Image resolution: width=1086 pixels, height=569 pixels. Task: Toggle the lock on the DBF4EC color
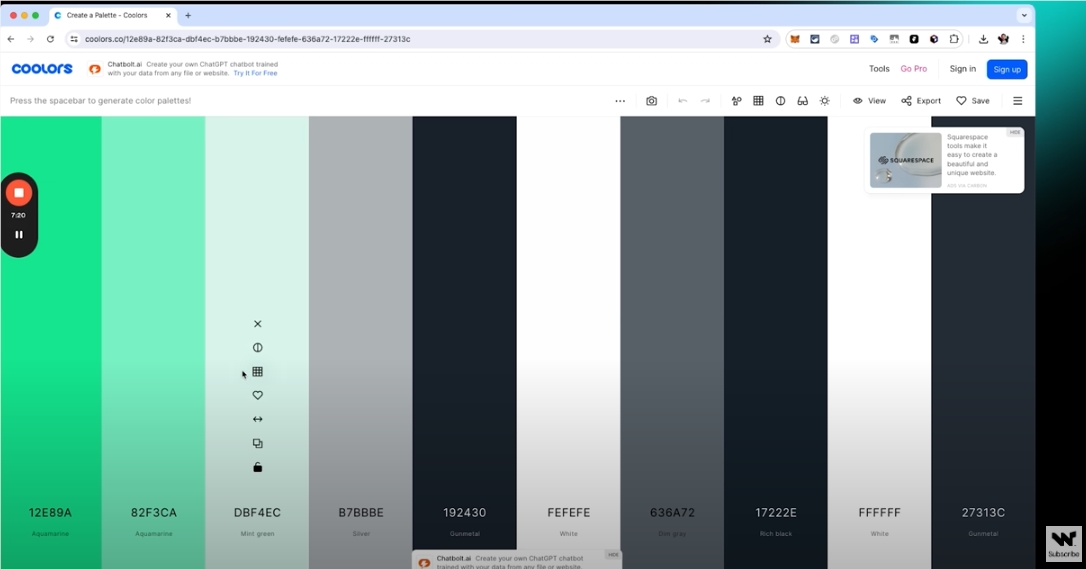(257, 467)
